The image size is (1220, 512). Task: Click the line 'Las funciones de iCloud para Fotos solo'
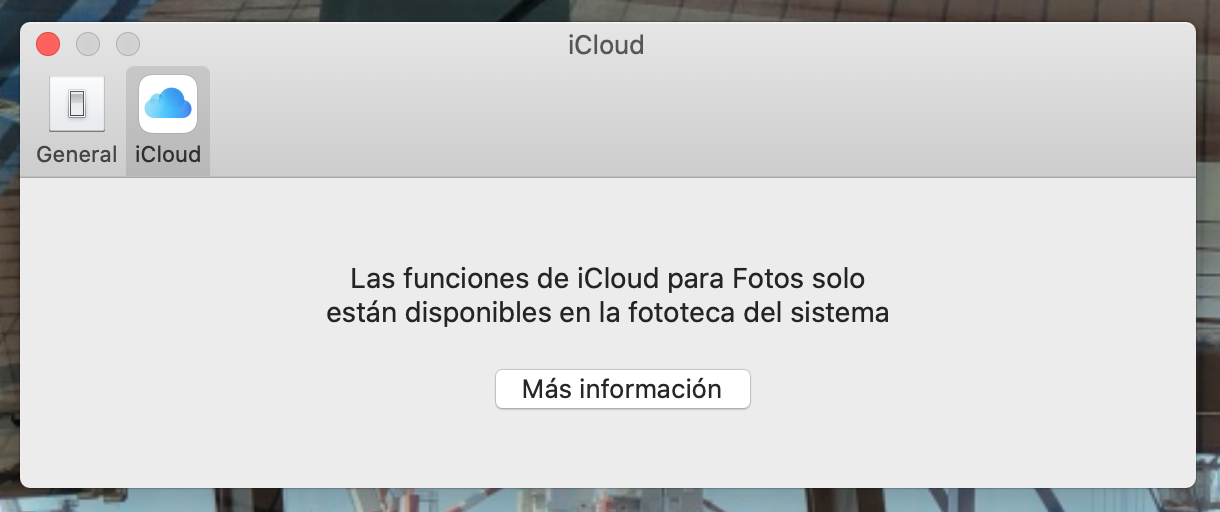point(608,277)
